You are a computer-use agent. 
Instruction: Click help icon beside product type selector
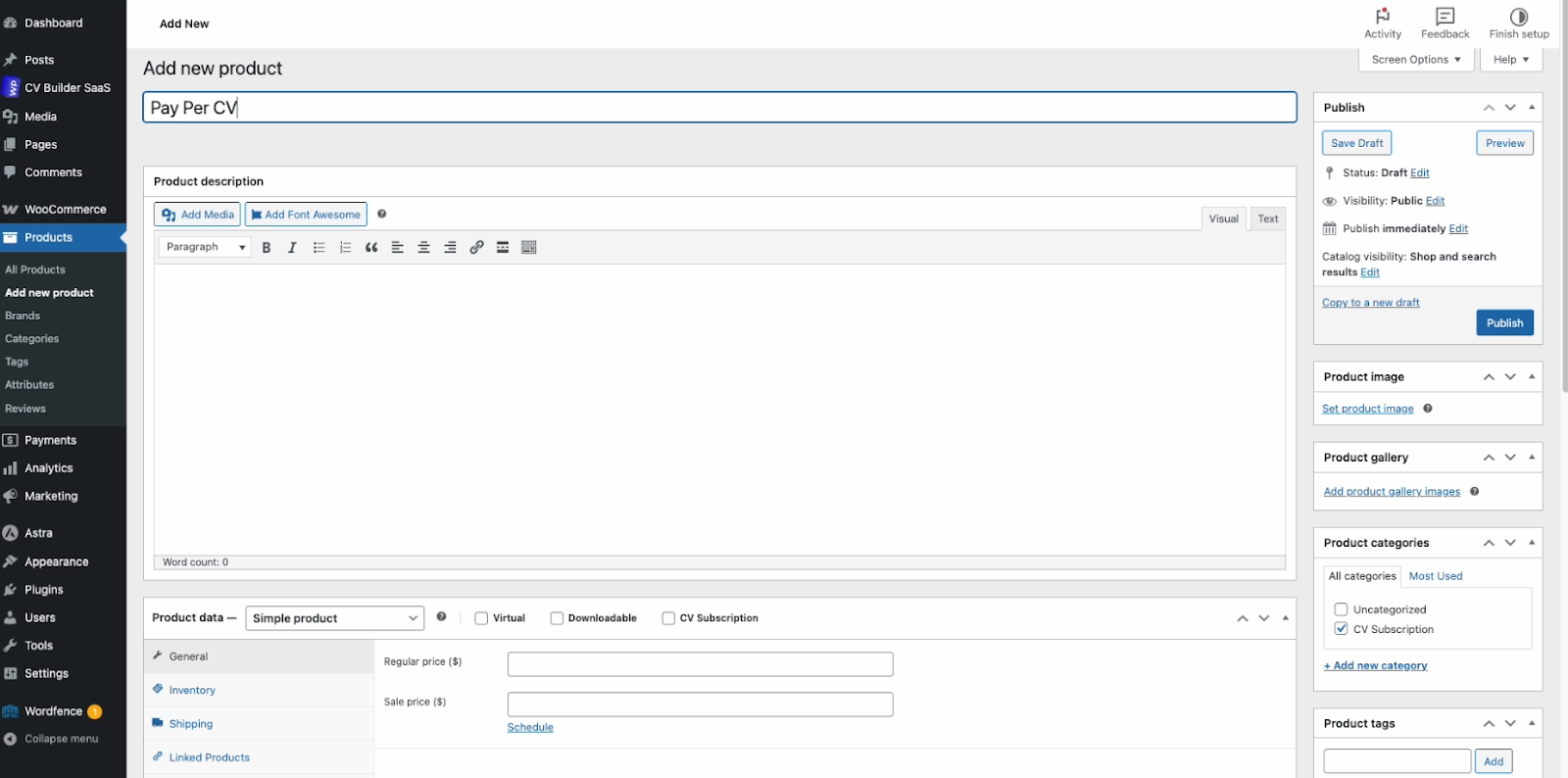coord(441,616)
